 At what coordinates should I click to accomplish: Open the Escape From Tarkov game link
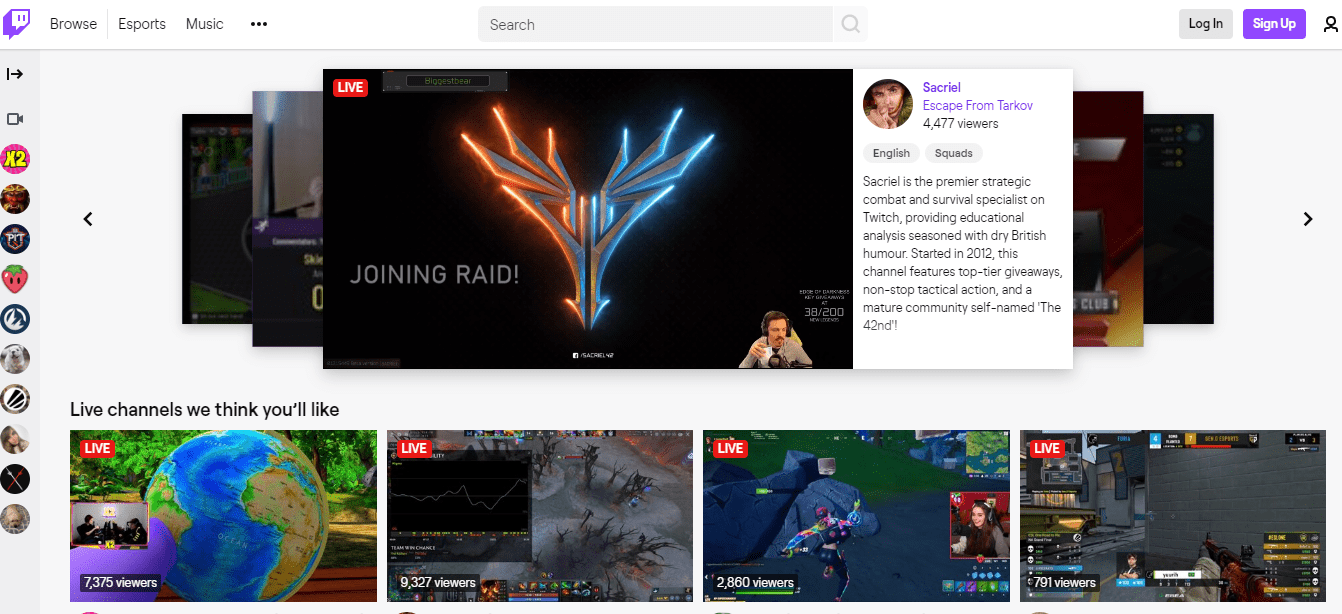pos(978,106)
